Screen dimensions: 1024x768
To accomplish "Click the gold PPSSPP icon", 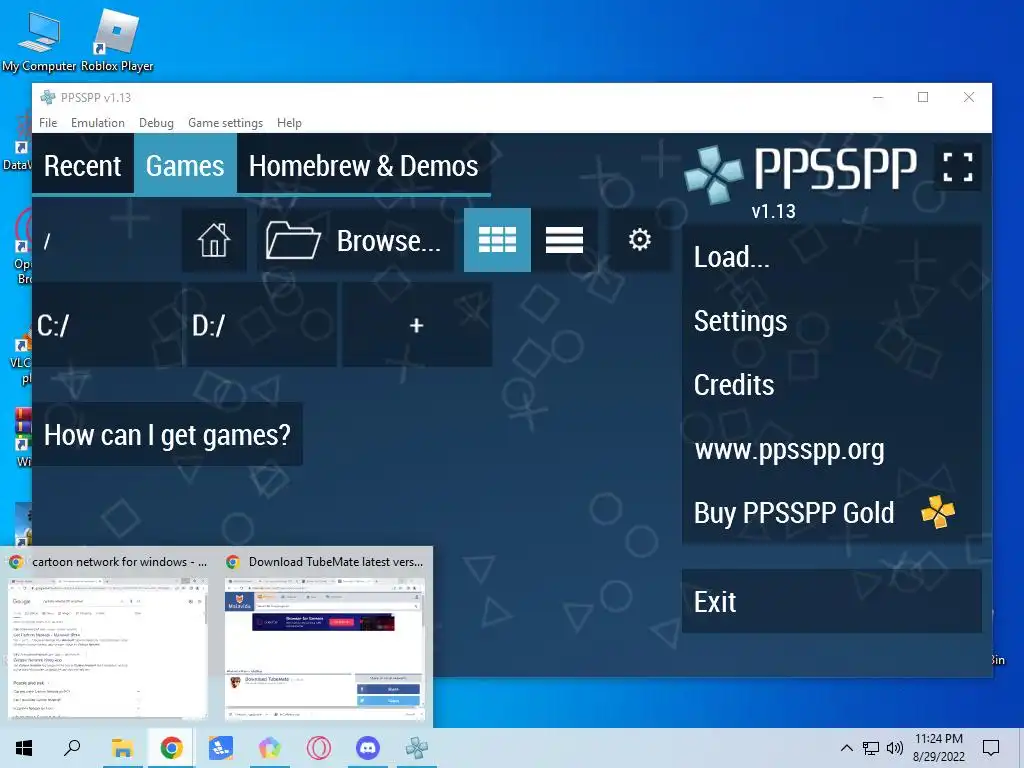I will point(938,512).
